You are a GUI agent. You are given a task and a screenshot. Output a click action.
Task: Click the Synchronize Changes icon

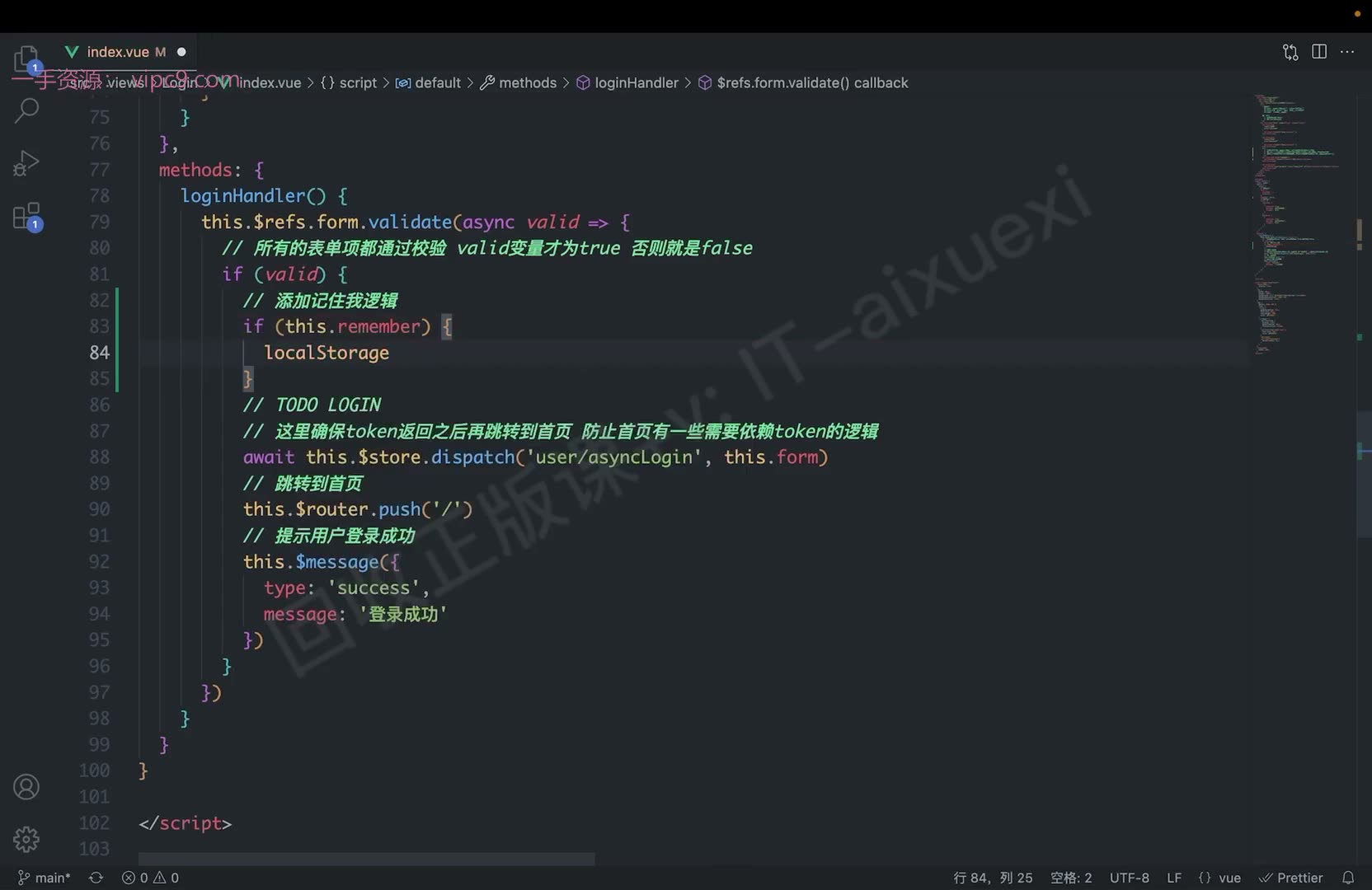click(96, 878)
